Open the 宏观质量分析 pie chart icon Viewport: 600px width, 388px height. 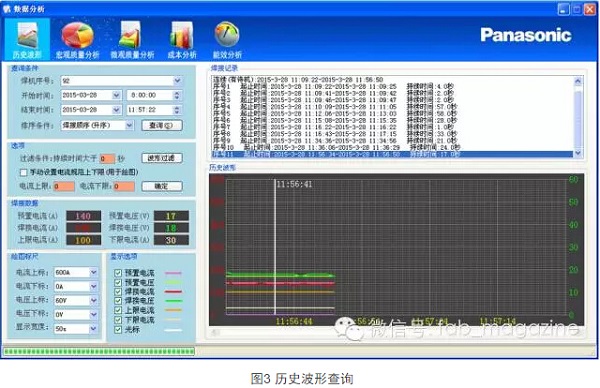[x=77, y=35]
